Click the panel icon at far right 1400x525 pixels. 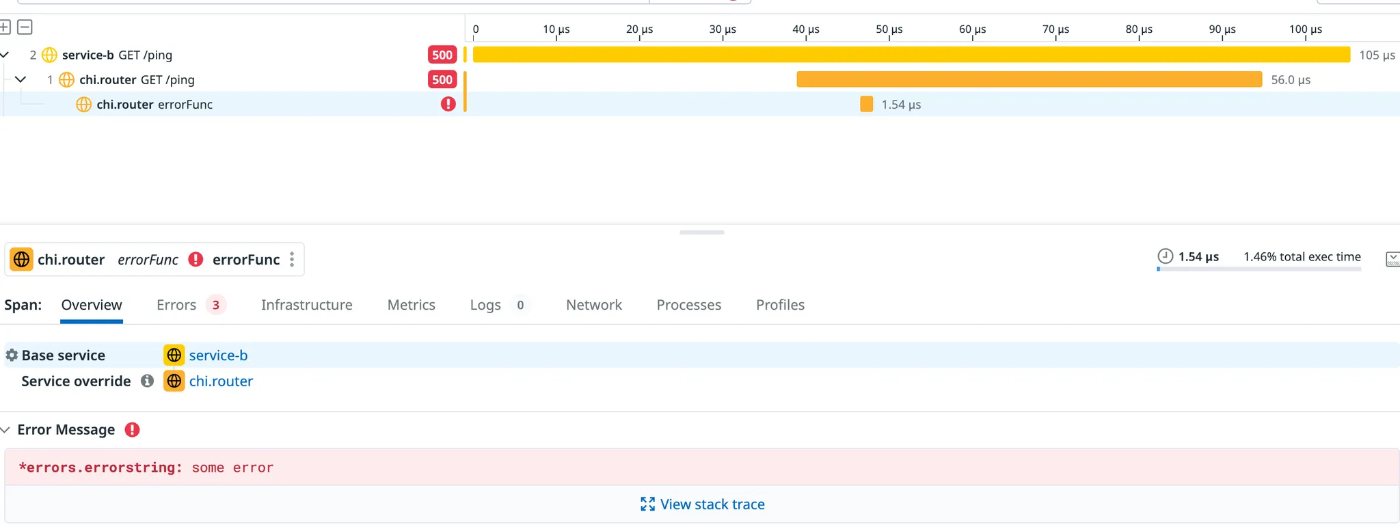point(1392,259)
